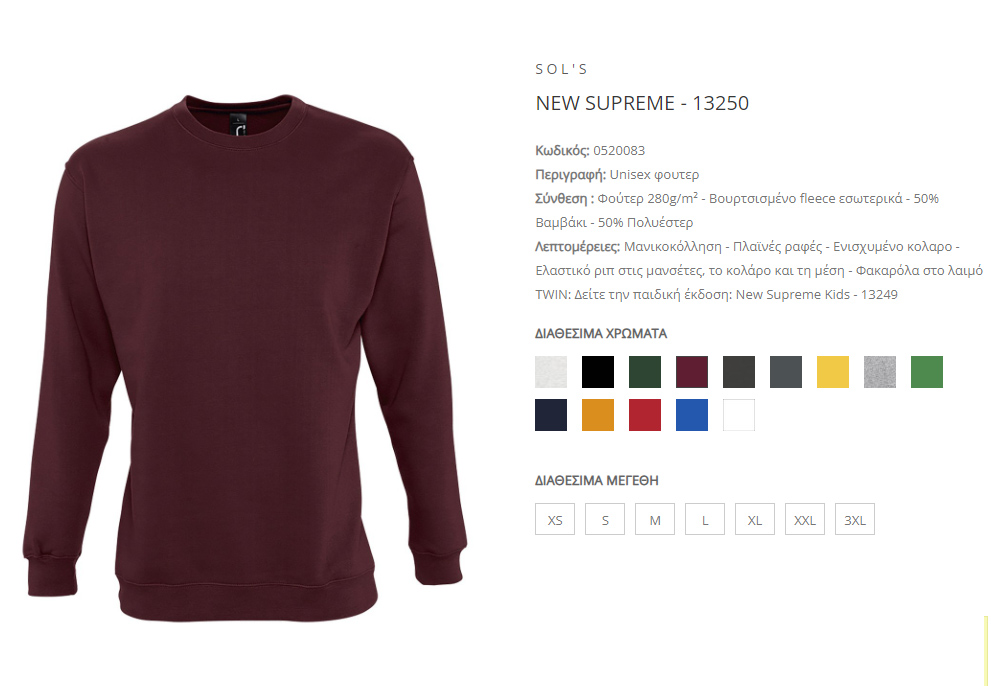Screen dimensions: 991x686
Task: Pick the burgundy color swatch
Action: coord(691,372)
